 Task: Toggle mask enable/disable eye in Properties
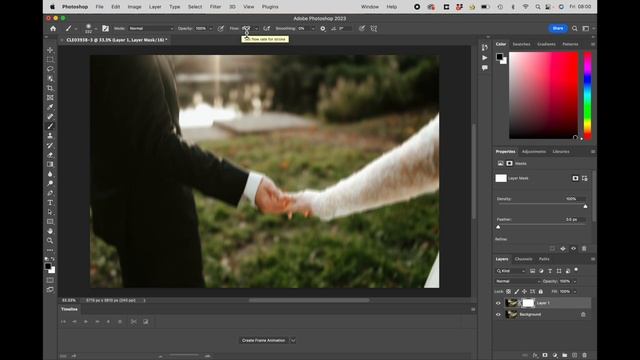[573, 248]
